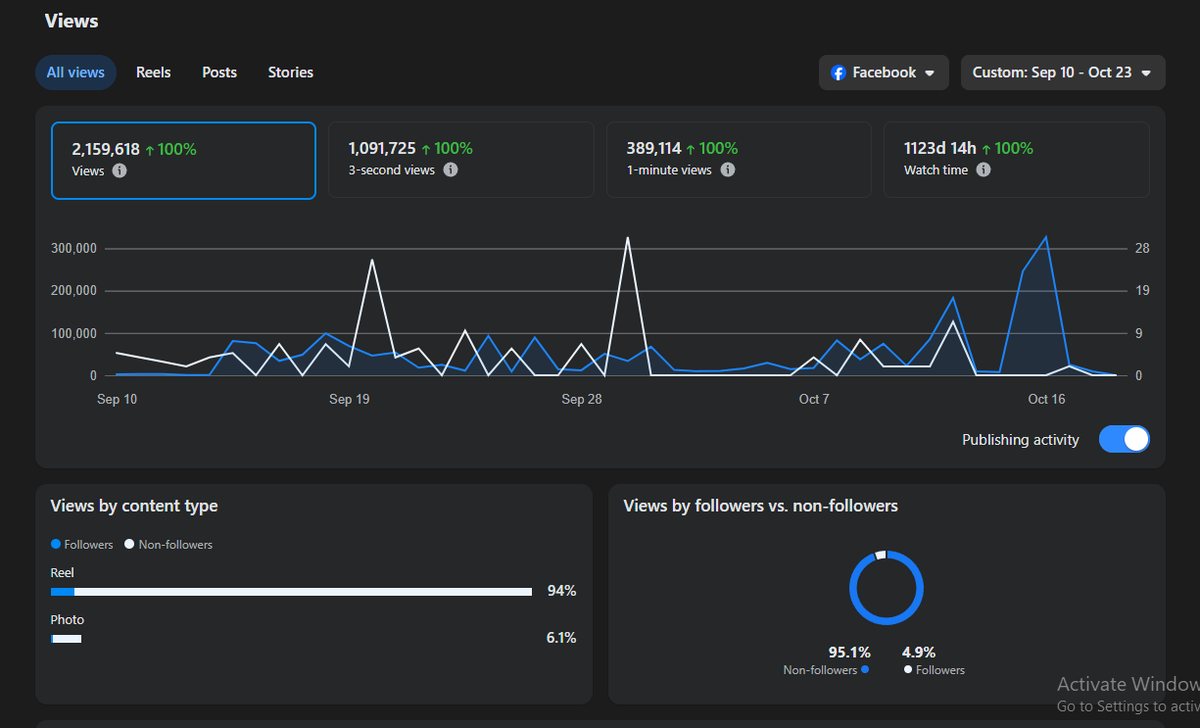Image resolution: width=1200 pixels, height=728 pixels.
Task: Click the Sep 28 axis label
Action: pos(582,399)
